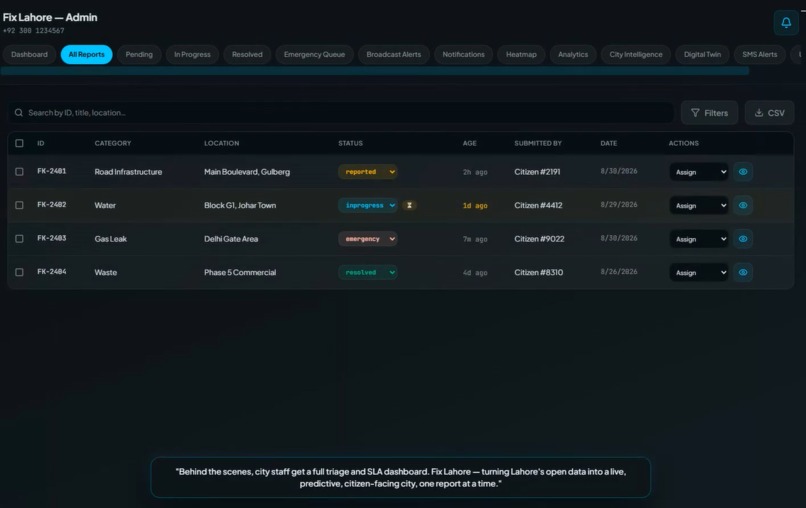Click the AGE column header
806x508 pixels.
point(469,143)
